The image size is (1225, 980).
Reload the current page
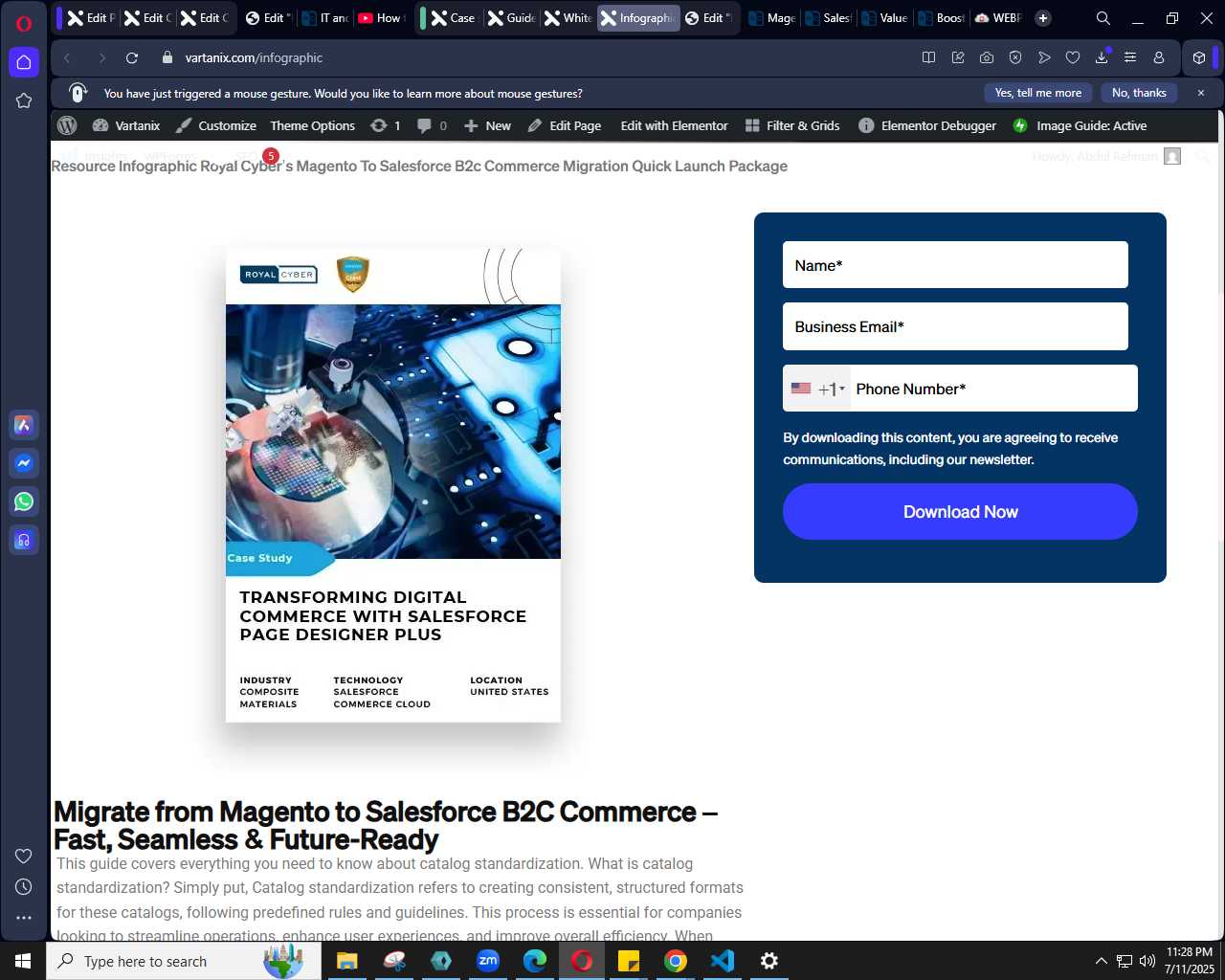[132, 57]
